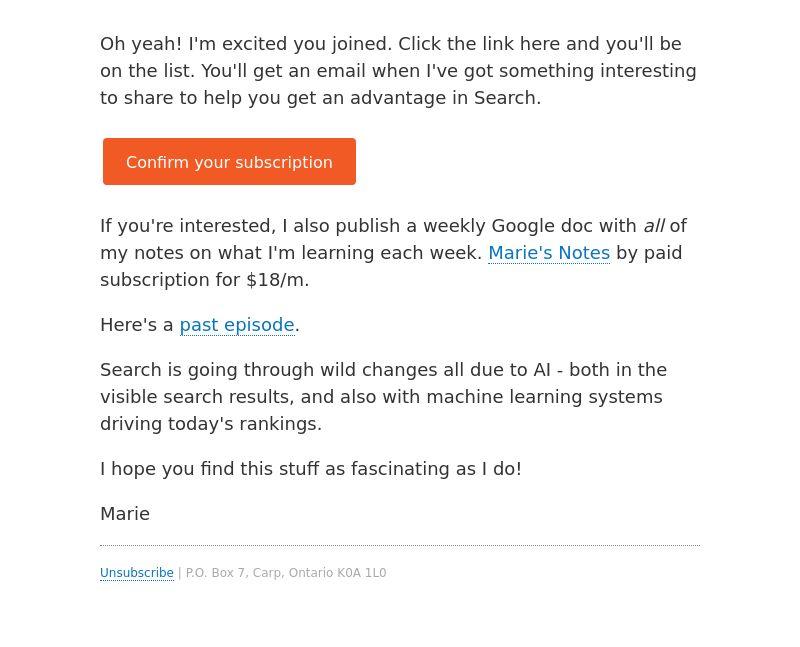This screenshot has height=647, width=800.
Task: Open the Marie's Notes link
Action: coord(549,253)
